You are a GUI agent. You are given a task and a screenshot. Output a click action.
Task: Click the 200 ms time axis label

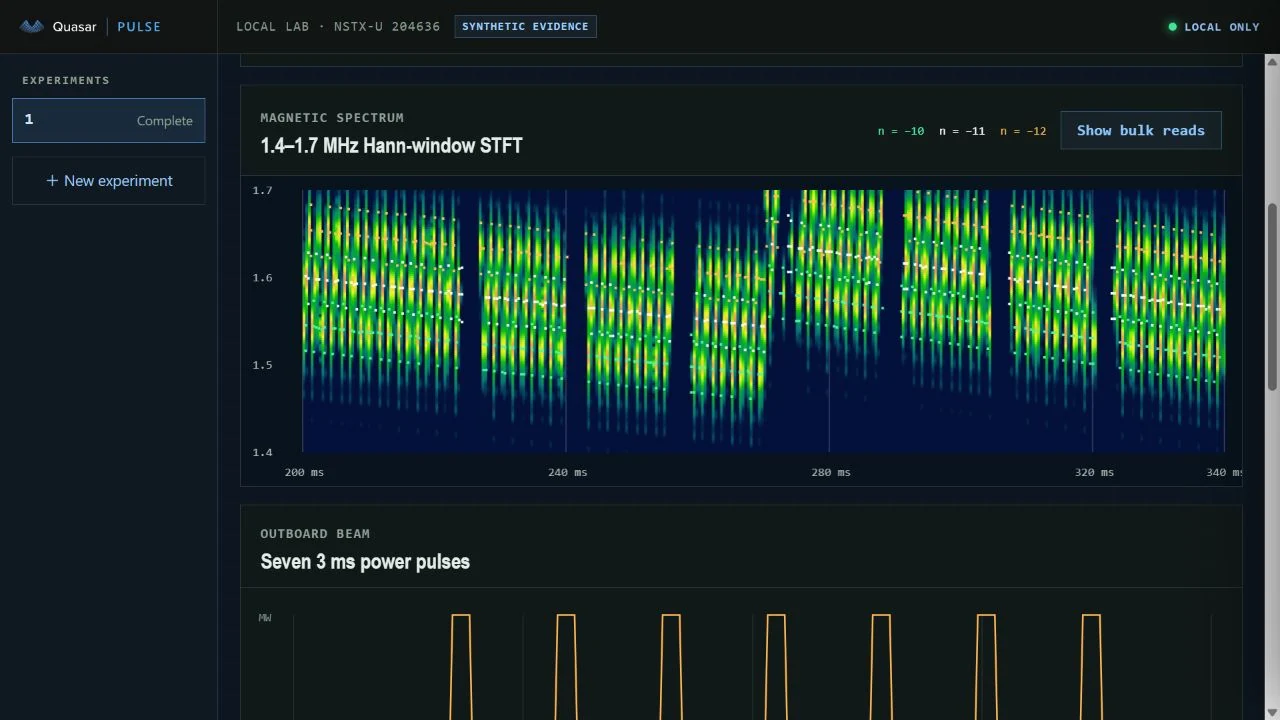point(304,473)
